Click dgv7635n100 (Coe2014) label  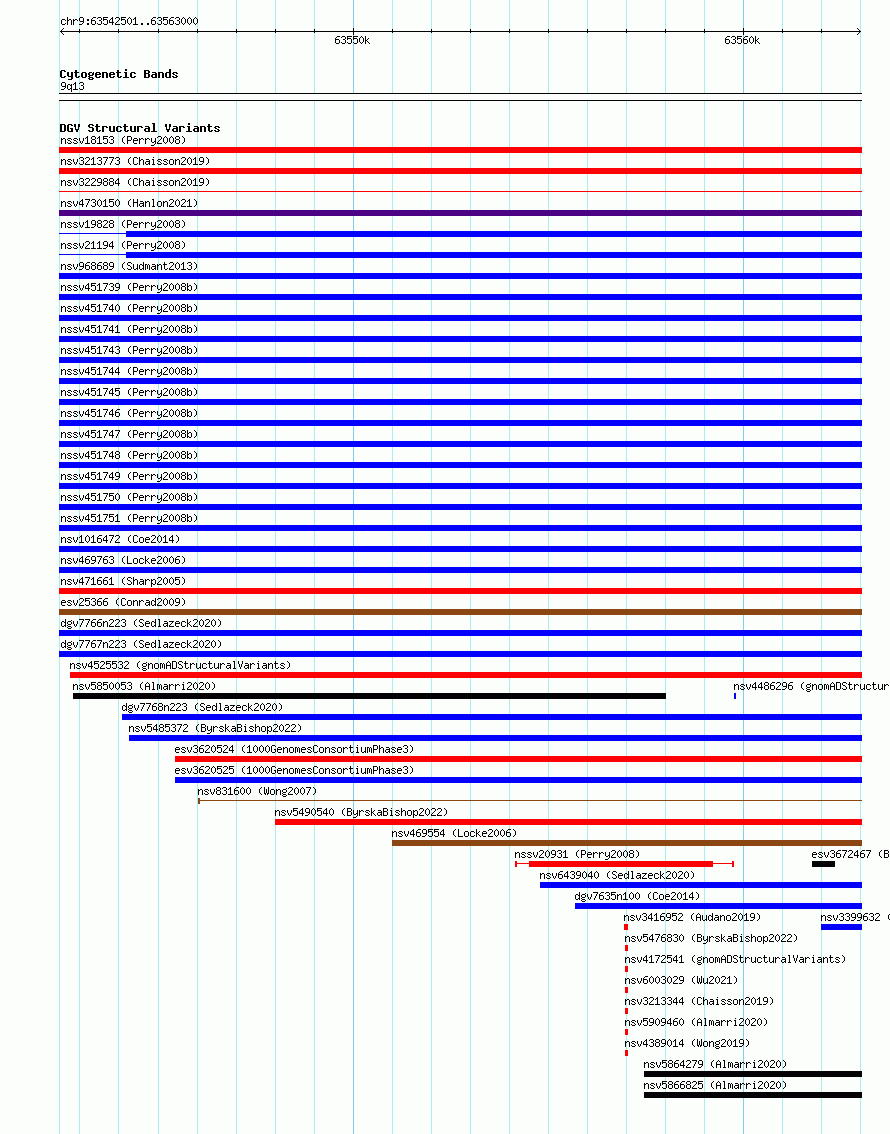(x=638, y=895)
